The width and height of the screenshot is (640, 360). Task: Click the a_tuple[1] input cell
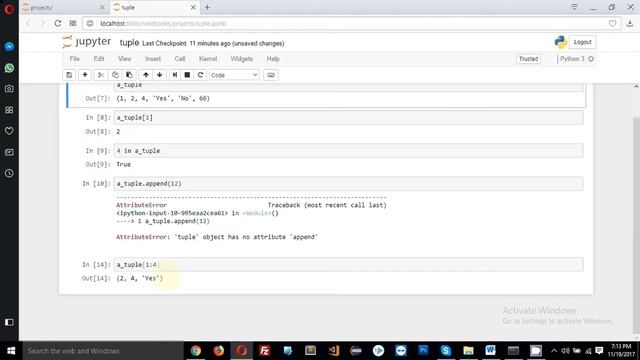(x=349, y=118)
